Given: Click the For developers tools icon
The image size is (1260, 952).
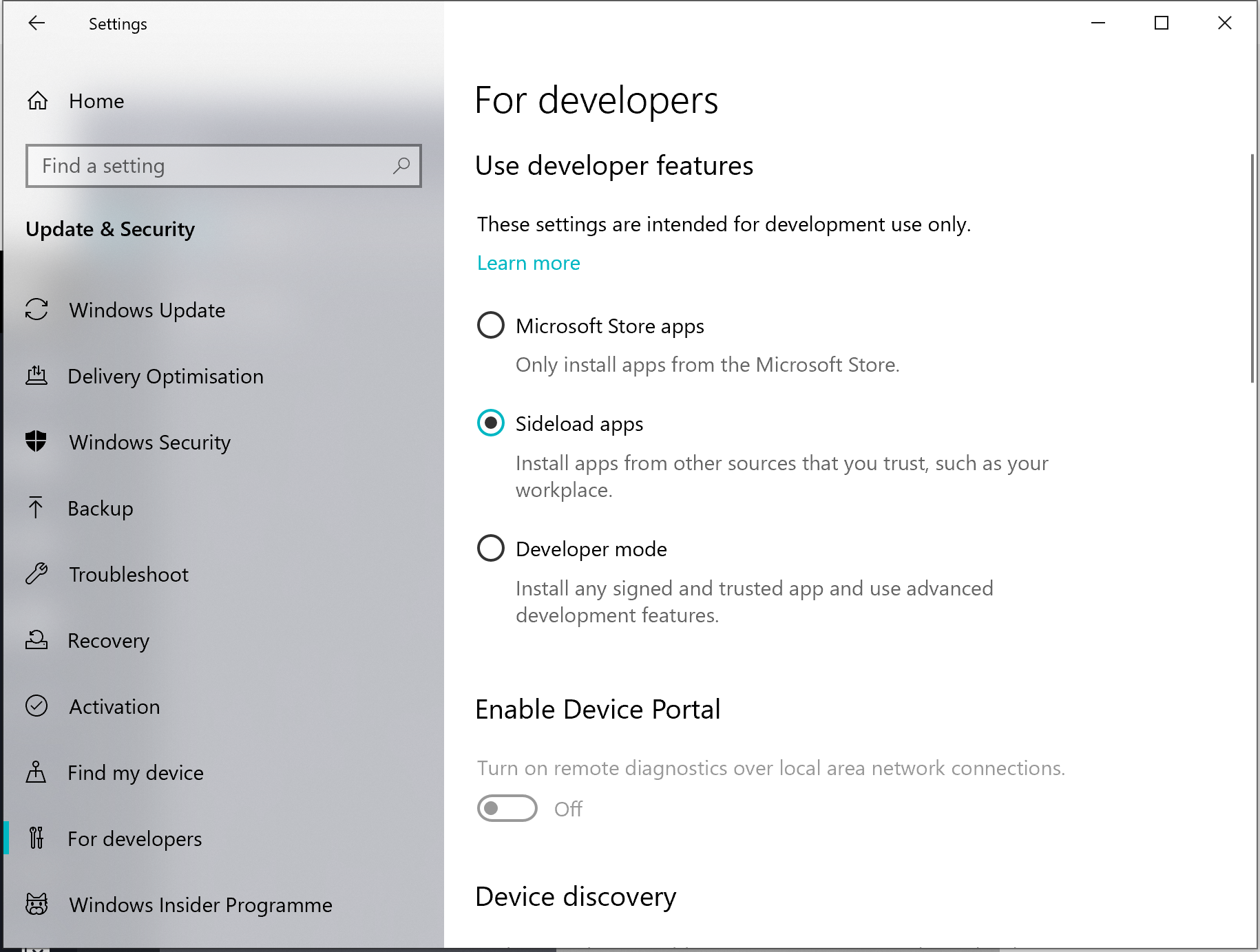Looking at the screenshot, I should 36,838.
